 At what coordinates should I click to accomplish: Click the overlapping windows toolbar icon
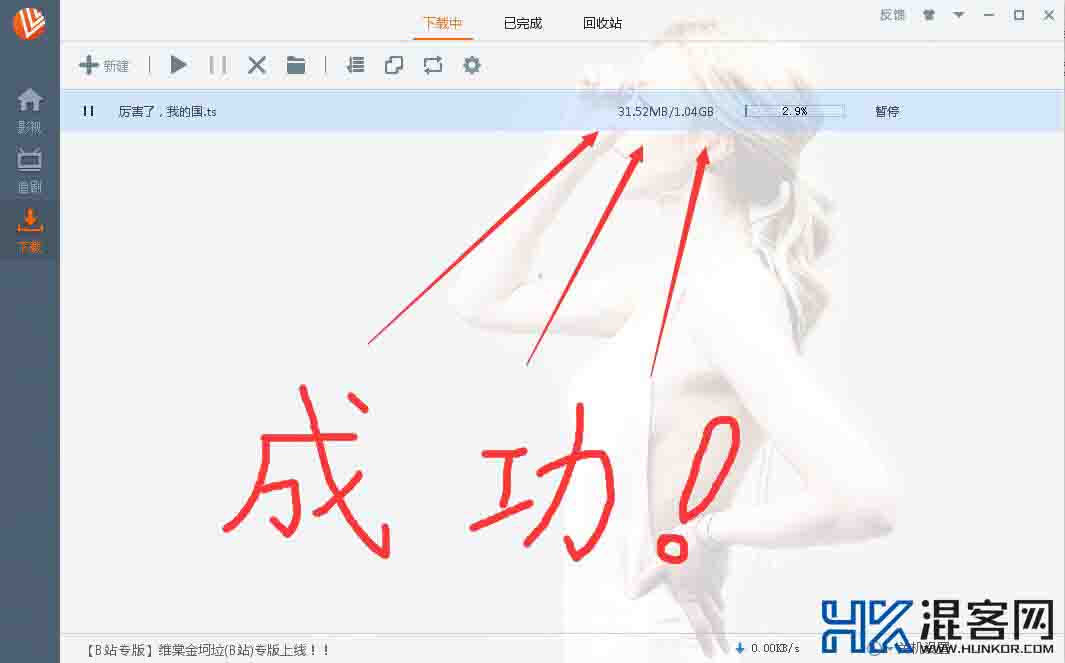[x=394, y=65]
